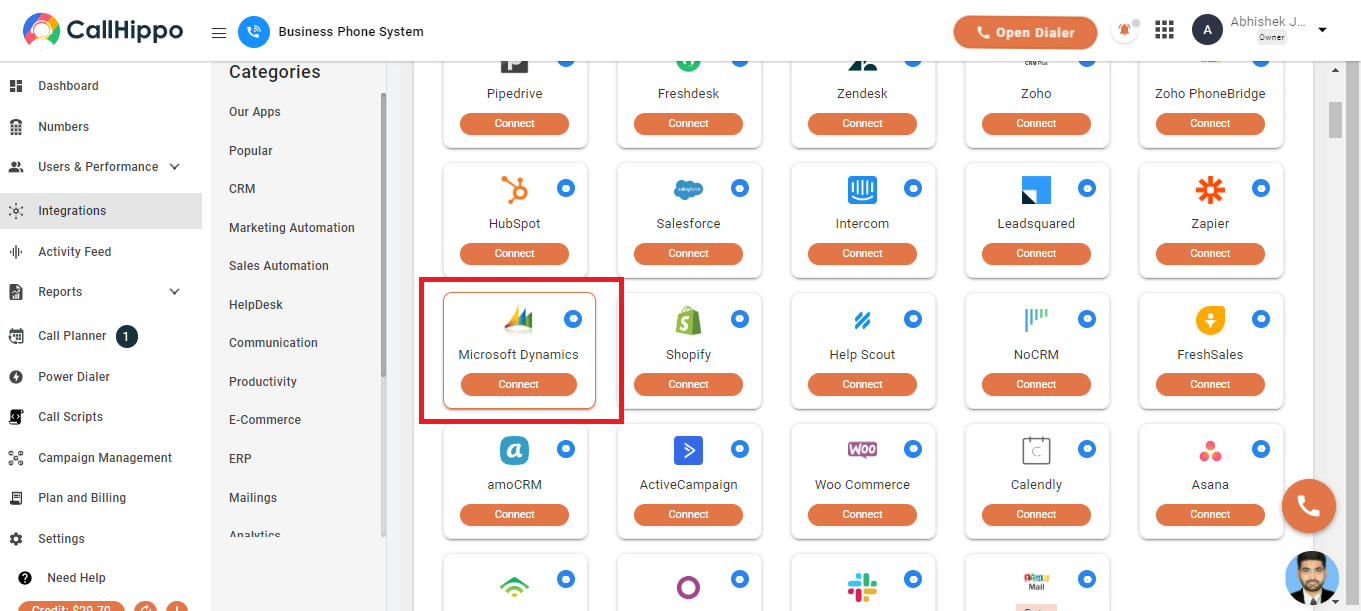Click the Microsoft Dynamics logo icon
The width and height of the screenshot is (1361, 611).
pos(518,320)
